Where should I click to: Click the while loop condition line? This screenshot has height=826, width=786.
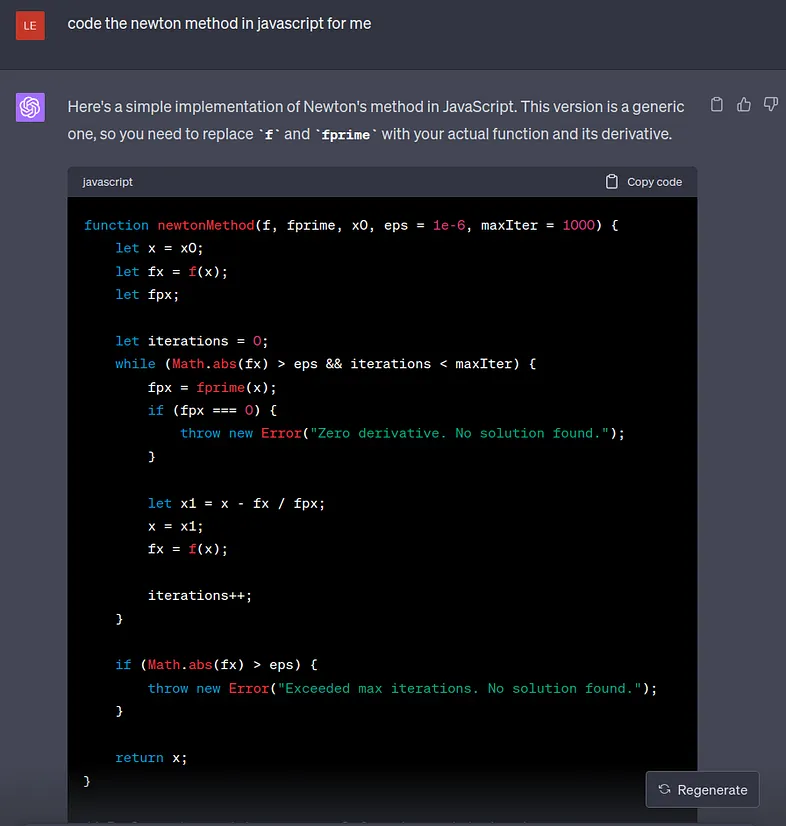[x=325, y=364]
